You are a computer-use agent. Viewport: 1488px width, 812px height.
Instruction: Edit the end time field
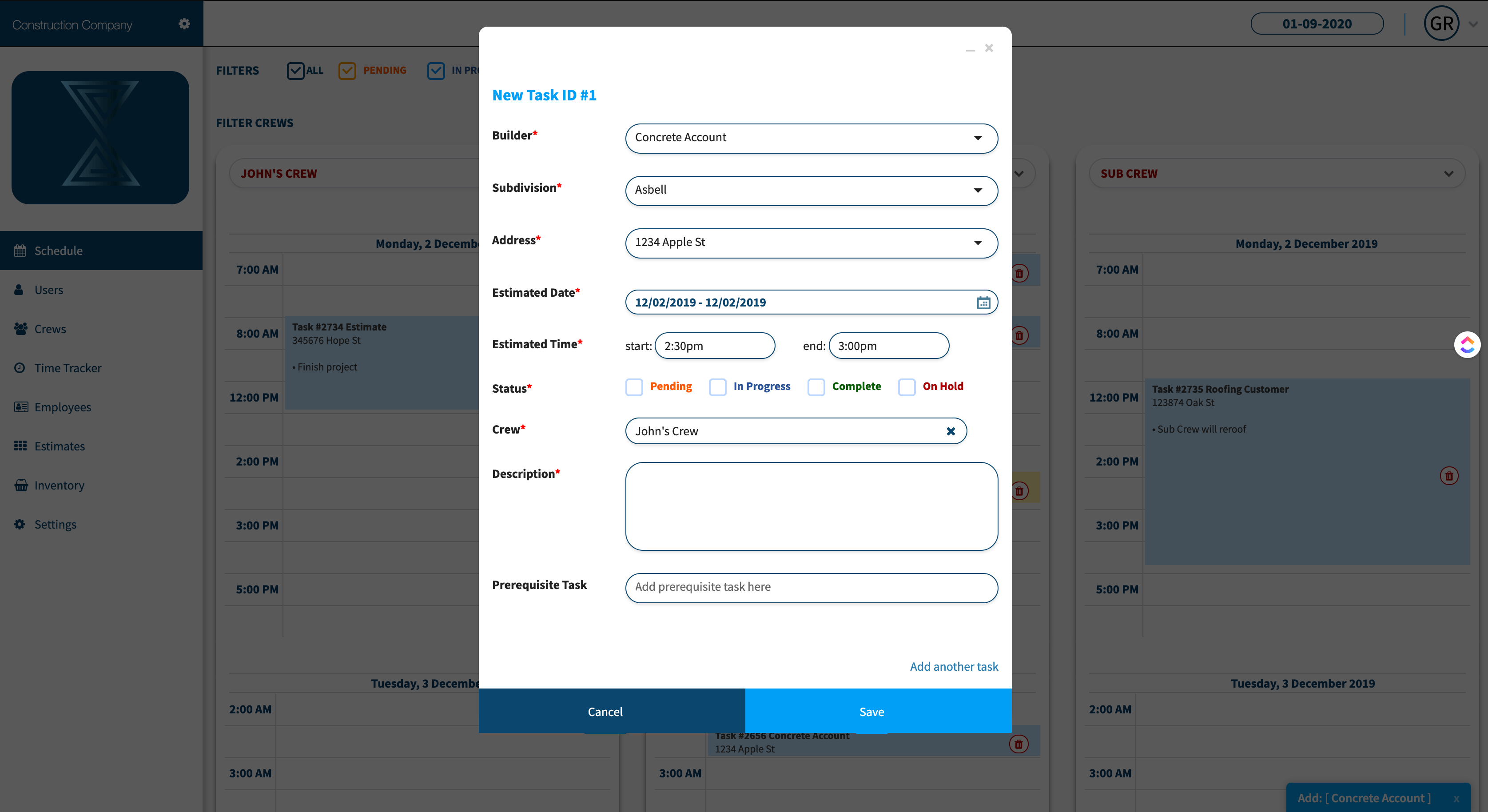[888, 345]
